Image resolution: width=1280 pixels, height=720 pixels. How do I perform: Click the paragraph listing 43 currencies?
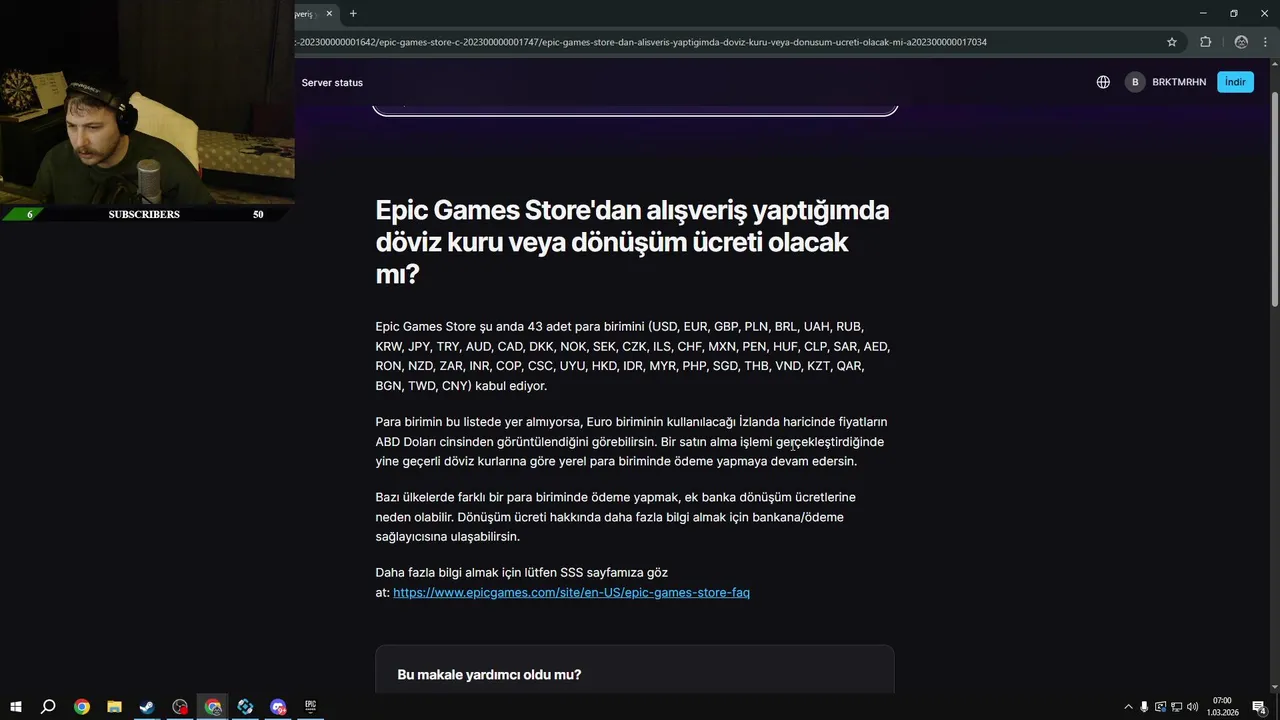pos(632,356)
